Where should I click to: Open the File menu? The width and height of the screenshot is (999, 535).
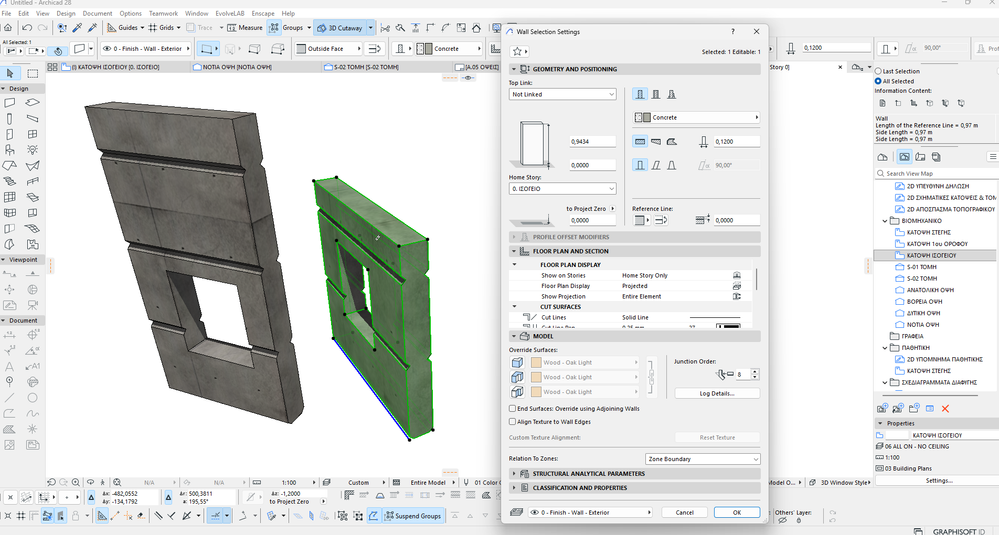(6, 13)
